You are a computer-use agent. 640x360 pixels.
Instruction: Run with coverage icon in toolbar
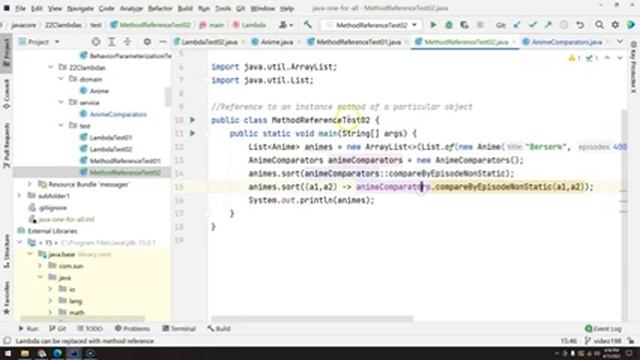[464, 25]
